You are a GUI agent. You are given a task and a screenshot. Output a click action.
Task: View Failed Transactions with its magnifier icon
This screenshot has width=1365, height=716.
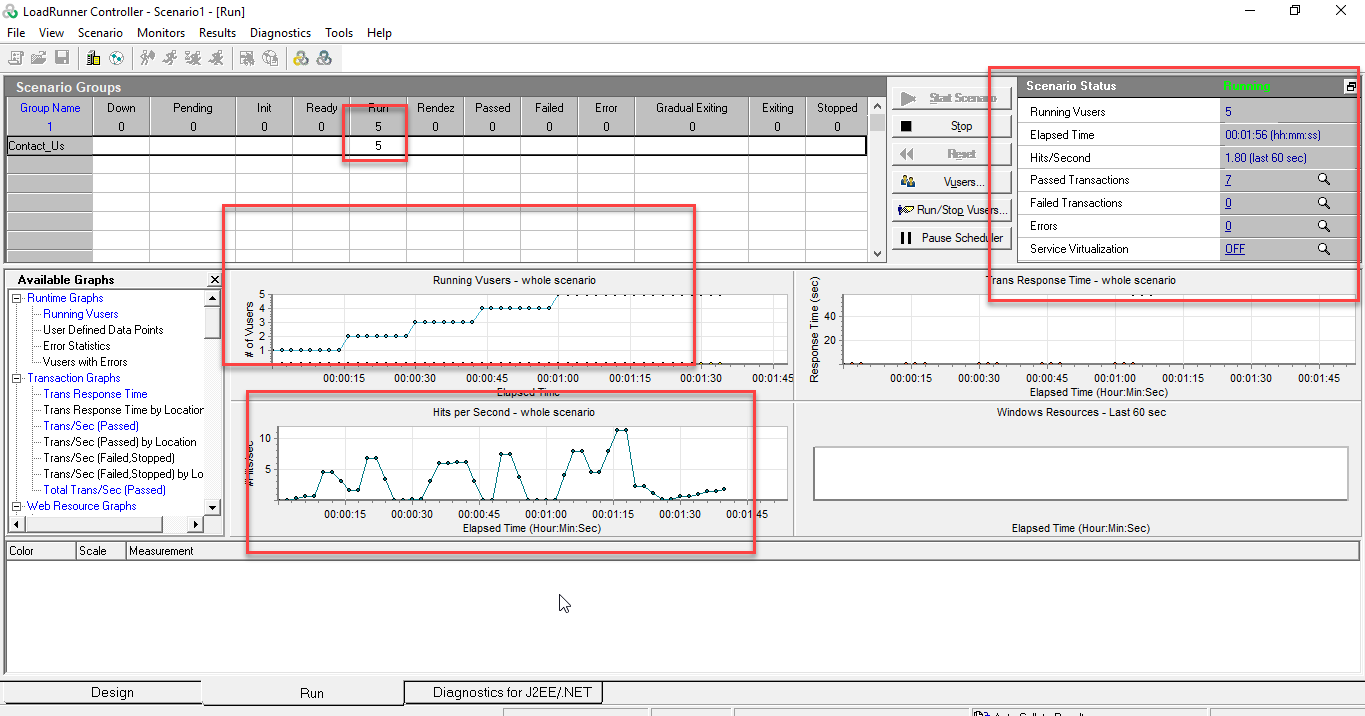click(x=1323, y=203)
